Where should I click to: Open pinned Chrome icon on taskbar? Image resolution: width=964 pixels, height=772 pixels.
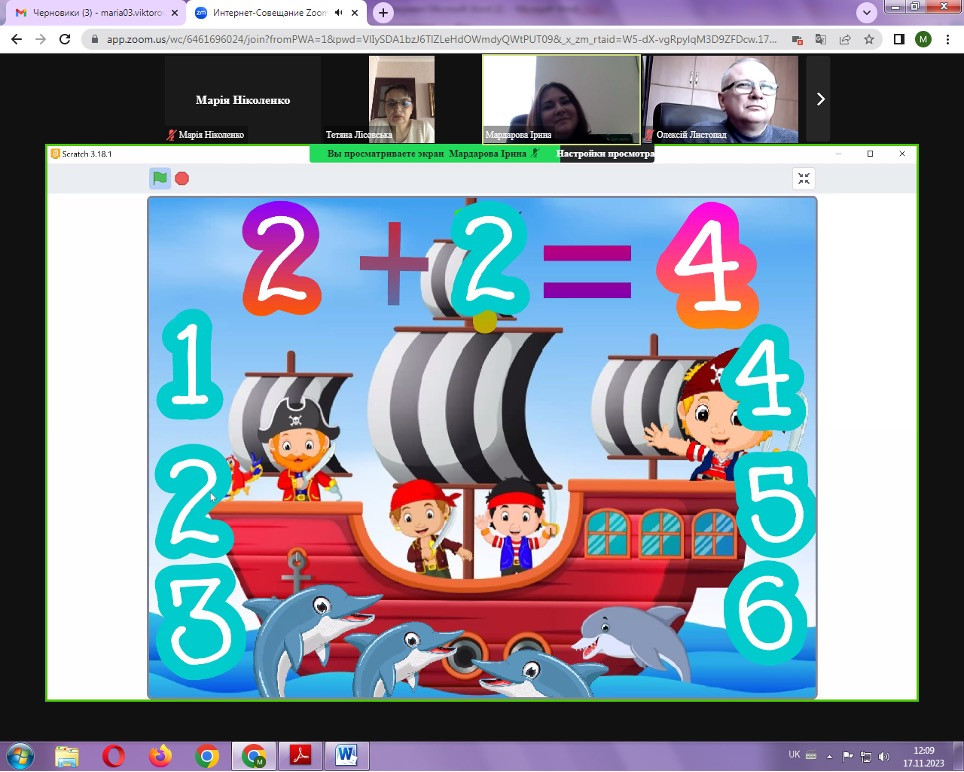point(207,756)
